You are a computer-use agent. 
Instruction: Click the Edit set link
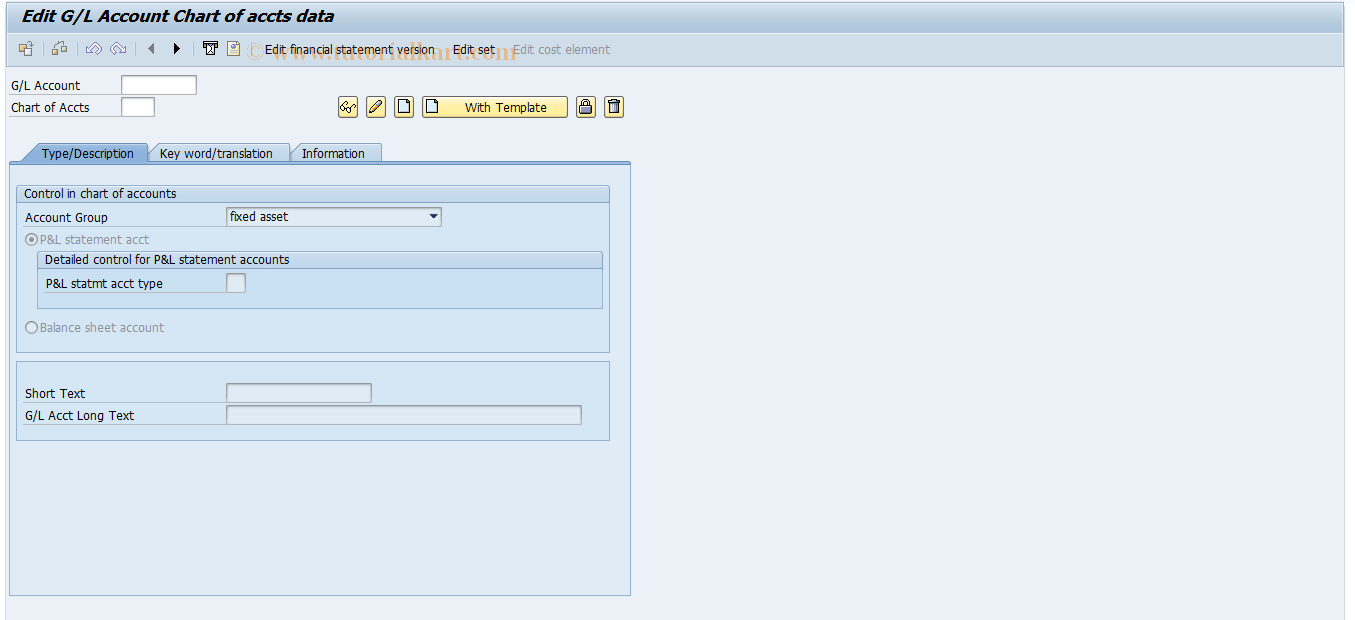click(x=473, y=49)
